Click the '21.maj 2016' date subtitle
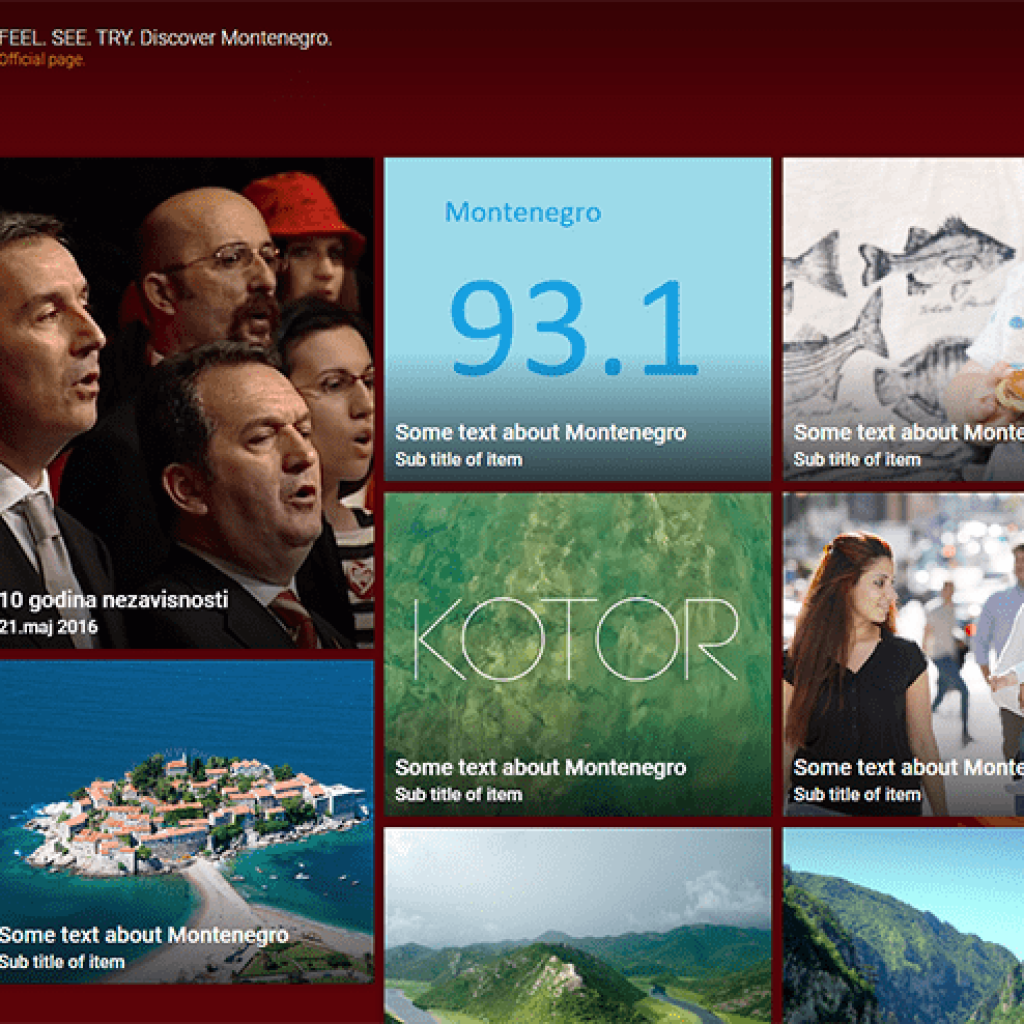Image resolution: width=1024 pixels, height=1024 pixels. pos(48,627)
